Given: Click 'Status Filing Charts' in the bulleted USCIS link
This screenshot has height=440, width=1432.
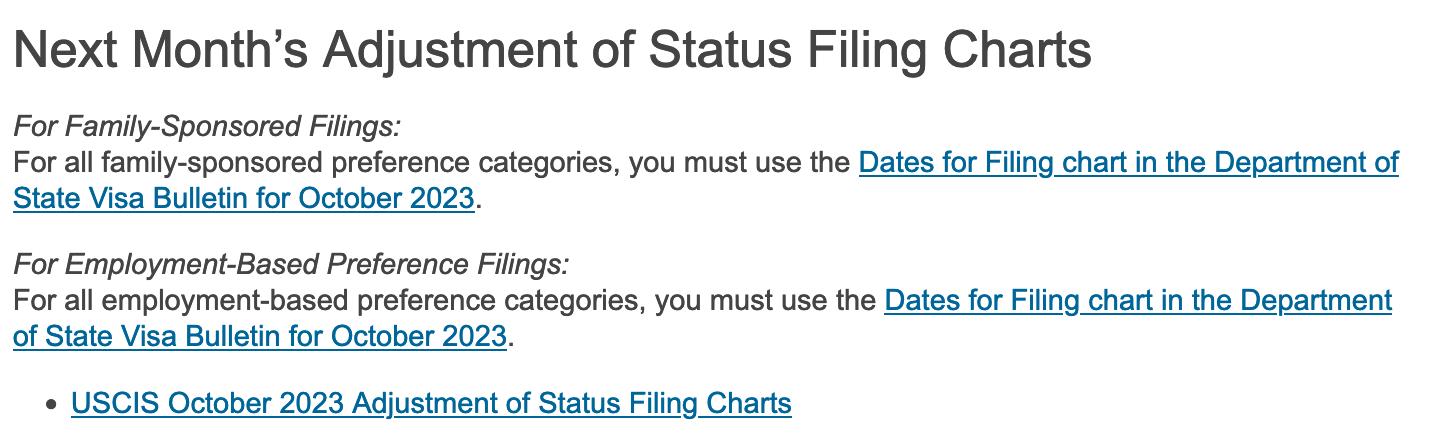Looking at the screenshot, I should tap(665, 403).
